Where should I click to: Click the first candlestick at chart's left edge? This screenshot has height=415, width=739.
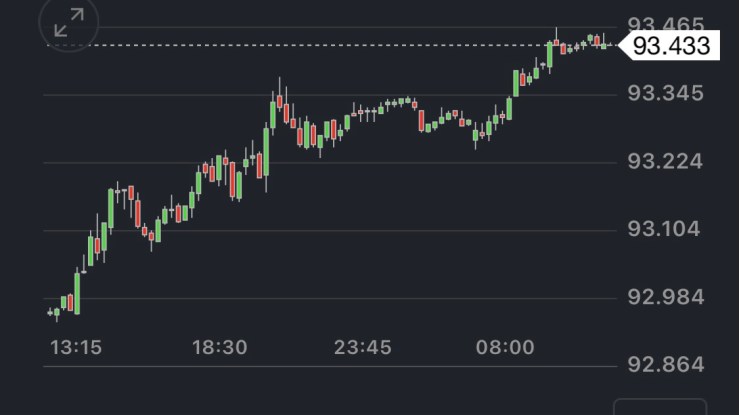52,313
